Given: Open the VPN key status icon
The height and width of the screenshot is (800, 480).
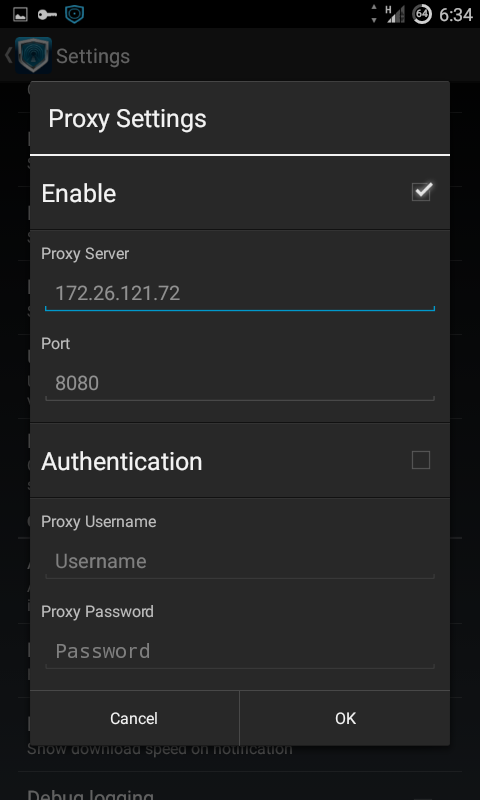Looking at the screenshot, I should (x=47, y=14).
